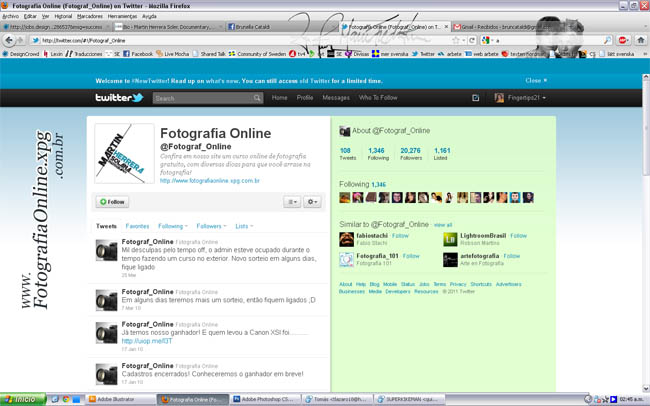Click Fotografia_101's avatar icon
Viewport: 650px width, 406px height.
pos(346,260)
